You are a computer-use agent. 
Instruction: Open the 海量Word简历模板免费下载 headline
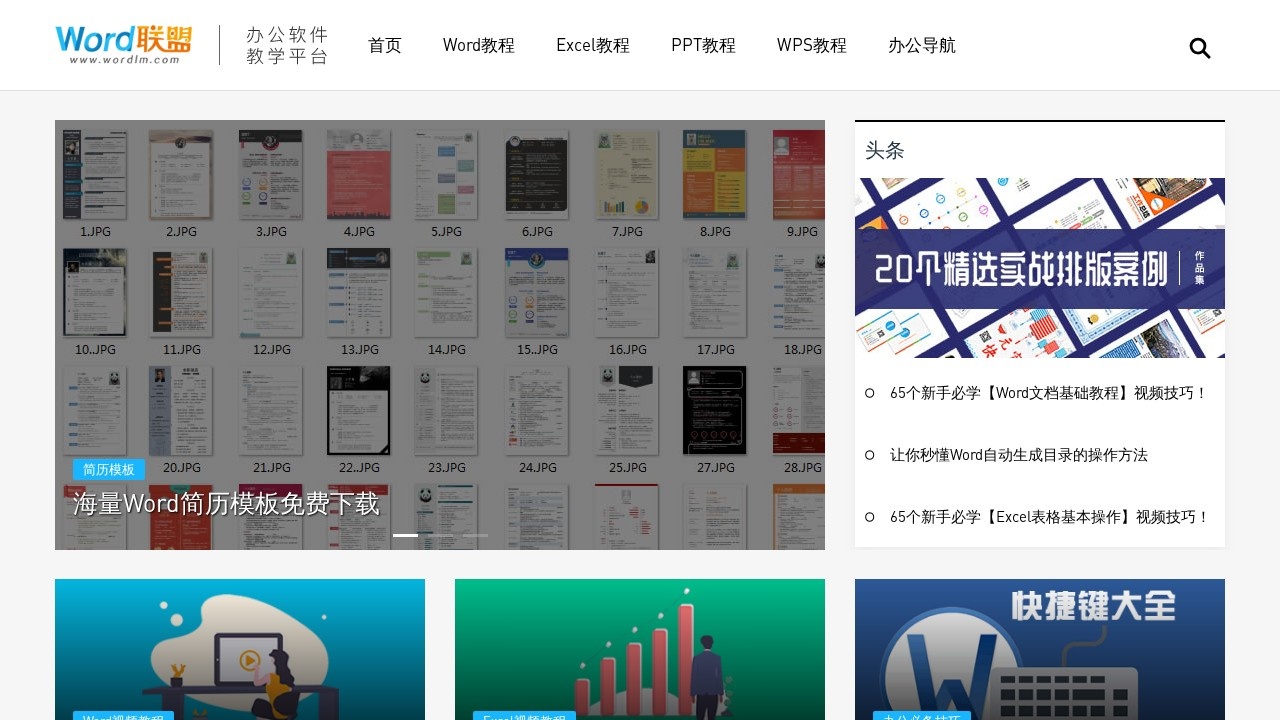tap(226, 504)
